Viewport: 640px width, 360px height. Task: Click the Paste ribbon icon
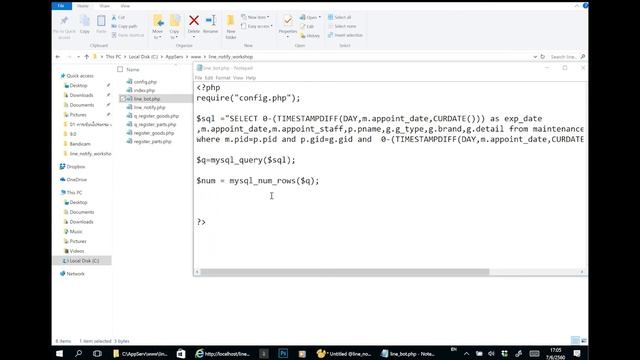(x=101, y=24)
